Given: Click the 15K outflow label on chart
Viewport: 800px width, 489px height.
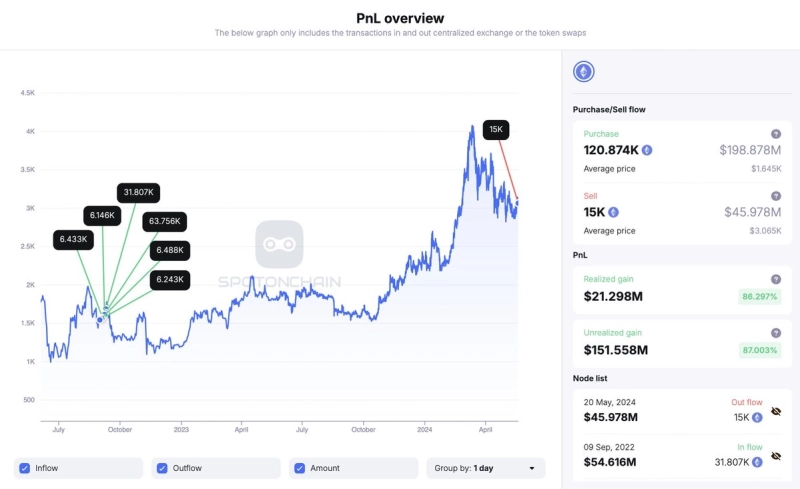Looking at the screenshot, I should [496, 129].
